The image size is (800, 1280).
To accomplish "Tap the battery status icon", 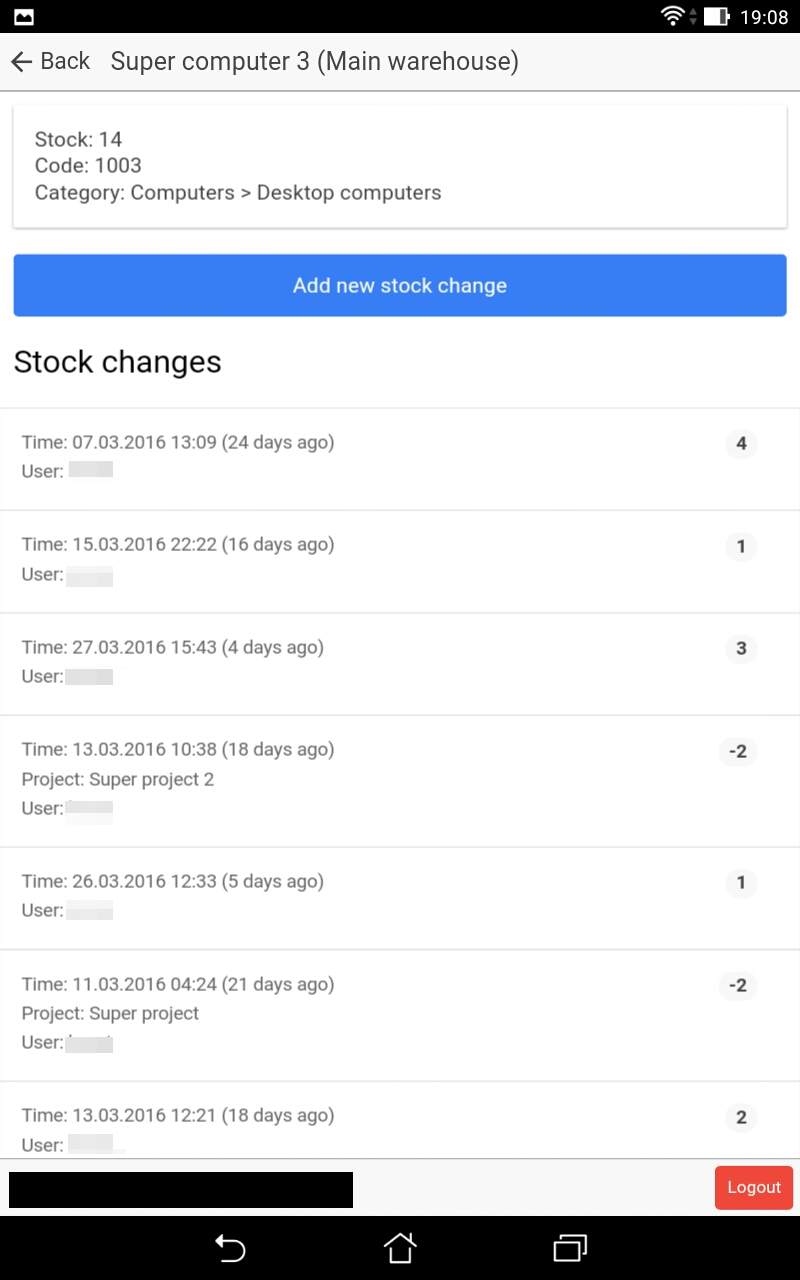I will [x=716, y=16].
